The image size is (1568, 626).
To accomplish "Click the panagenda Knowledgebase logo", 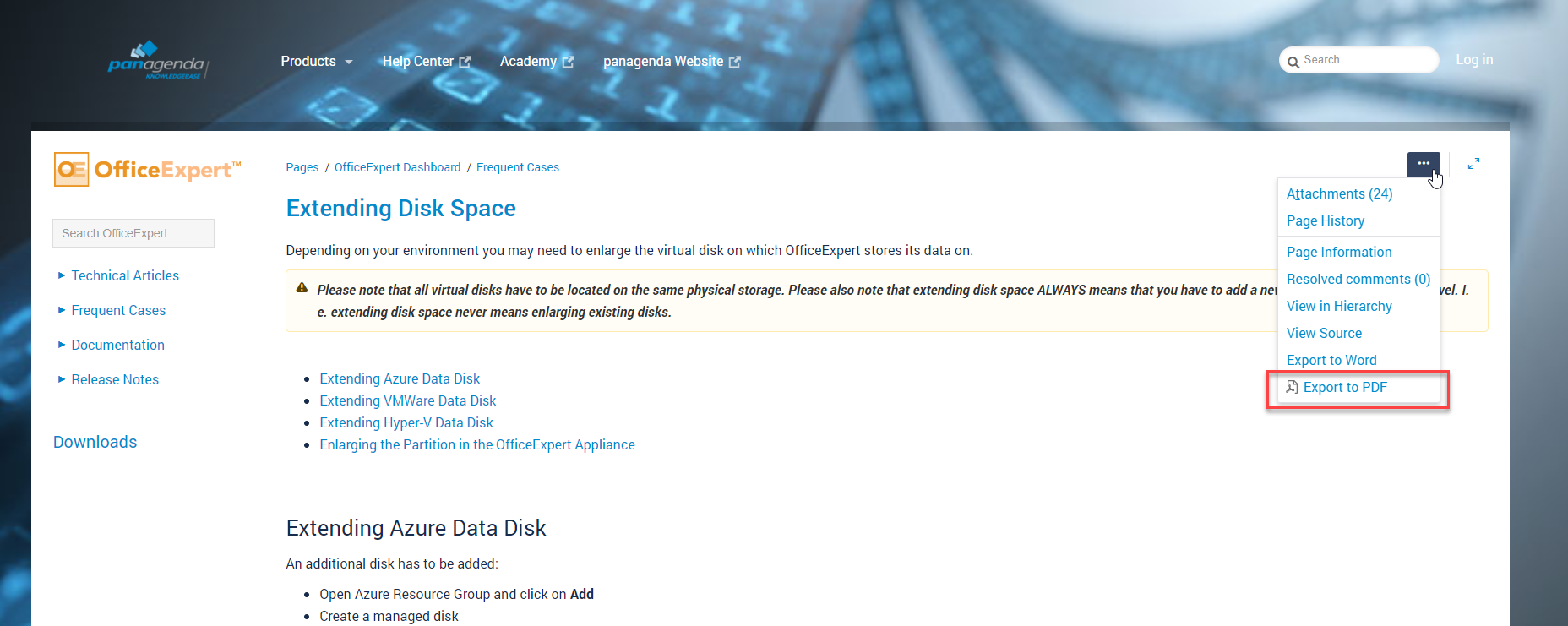I will point(158,61).
